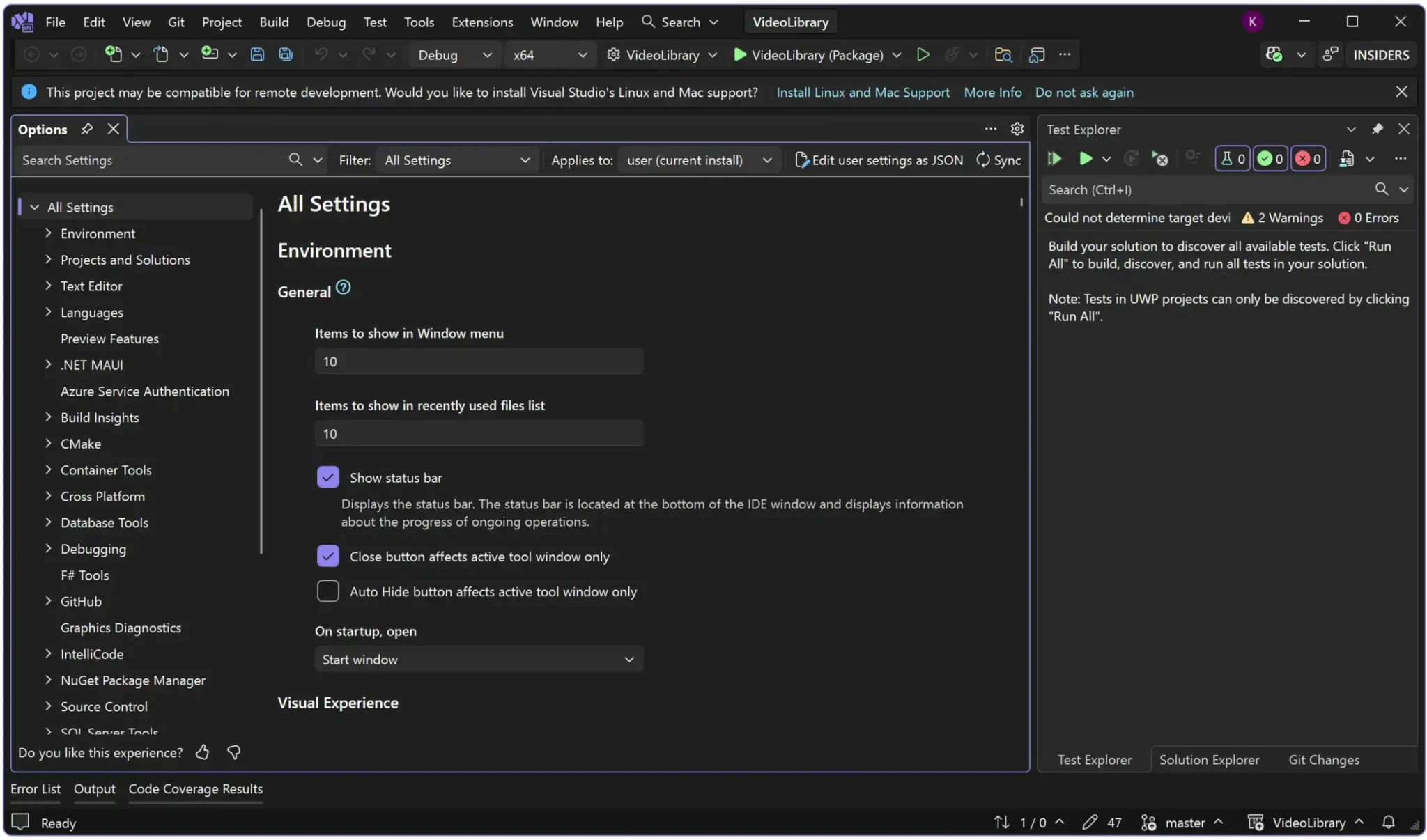Open the Options panel three-dots overflow menu

click(990, 129)
